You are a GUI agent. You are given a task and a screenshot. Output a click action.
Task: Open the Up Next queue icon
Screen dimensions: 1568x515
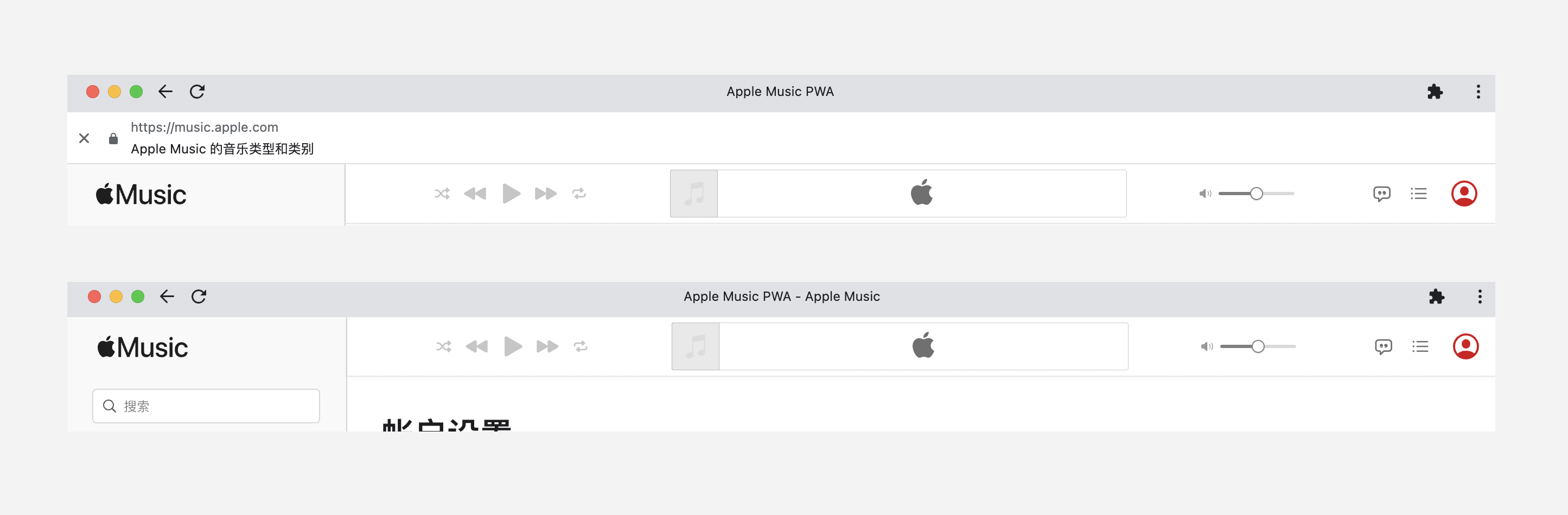[x=1418, y=194]
